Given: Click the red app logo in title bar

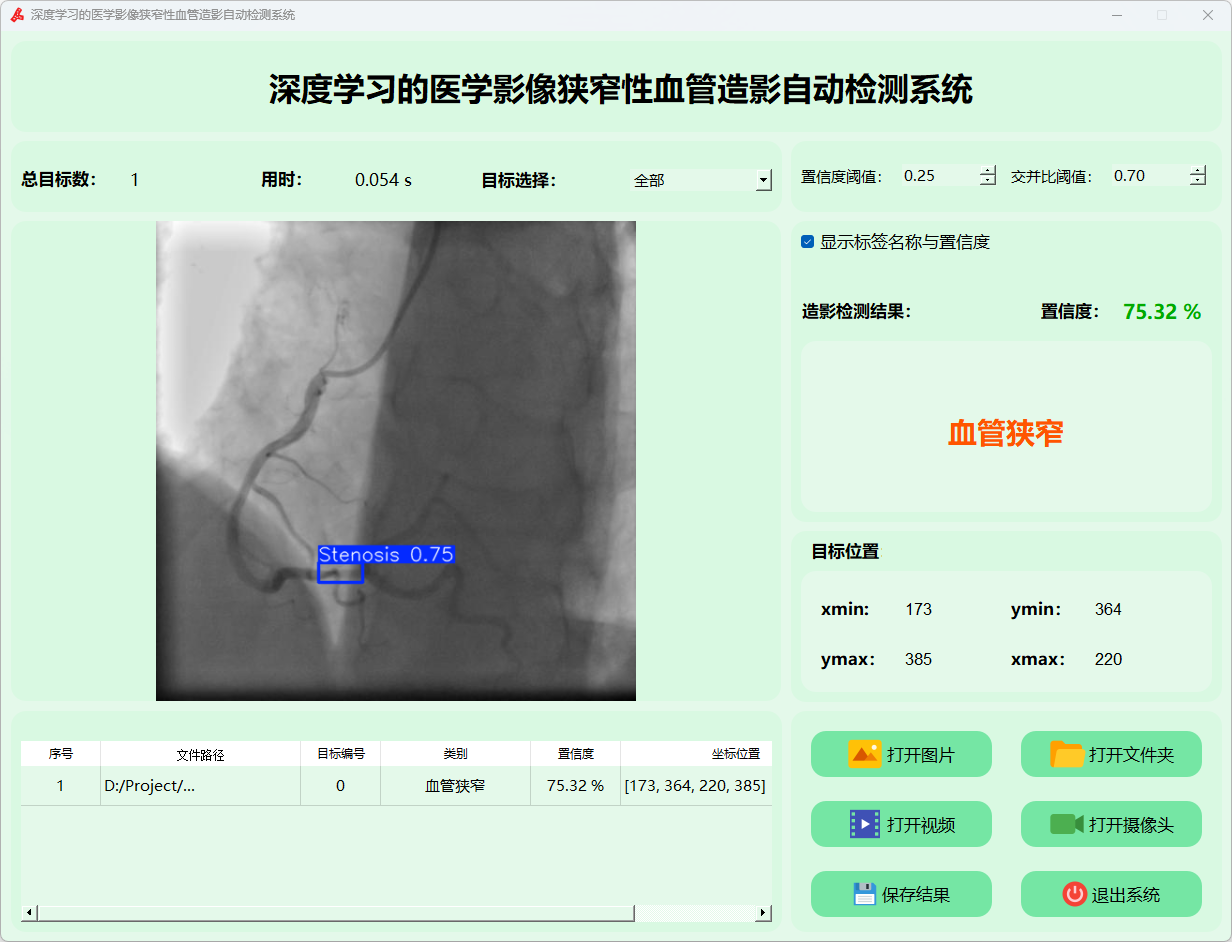Looking at the screenshot, I should pos(17,15).
